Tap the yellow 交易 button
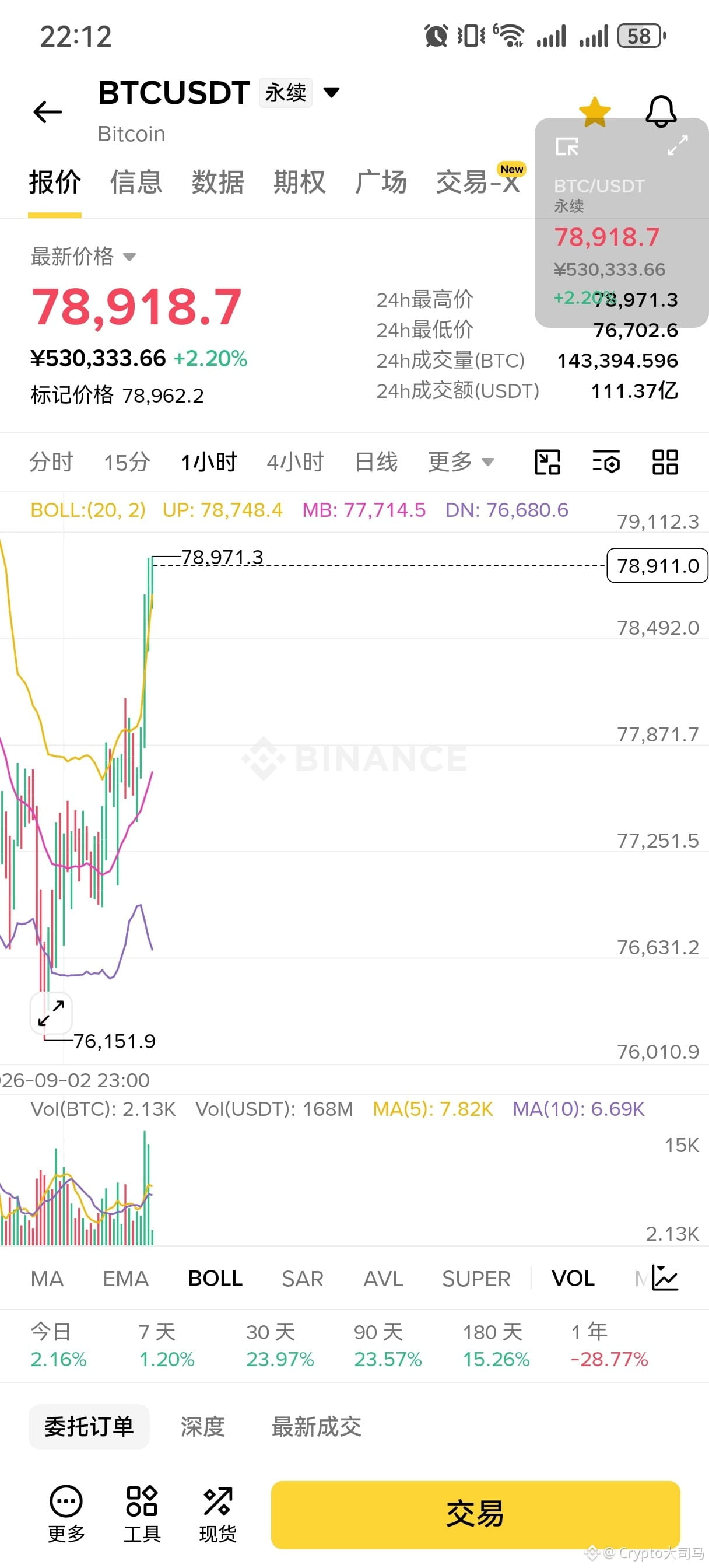709x1568 pixels. pos(475,1514)
